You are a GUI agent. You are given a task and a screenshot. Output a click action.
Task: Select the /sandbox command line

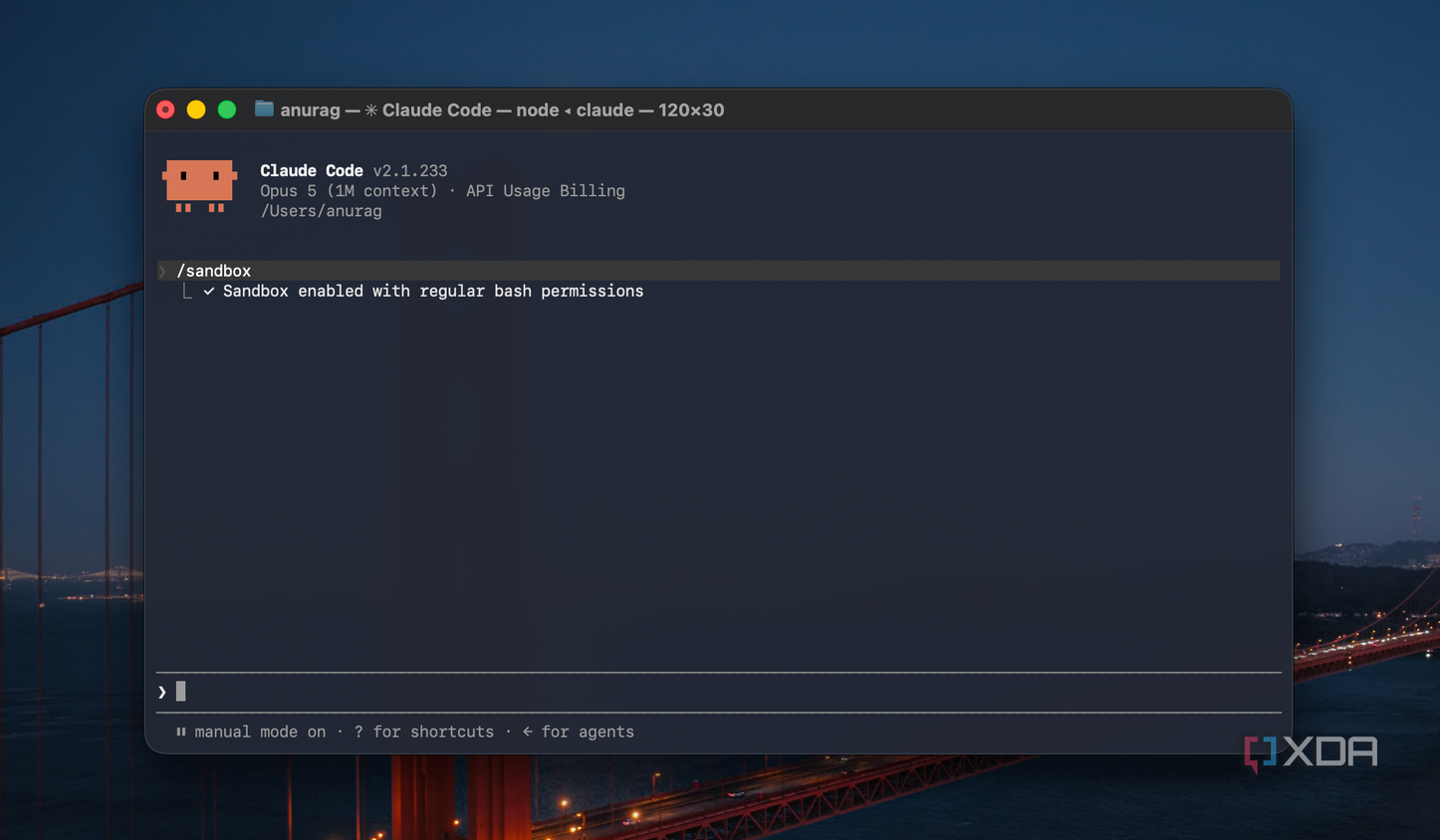click(719, 271)
